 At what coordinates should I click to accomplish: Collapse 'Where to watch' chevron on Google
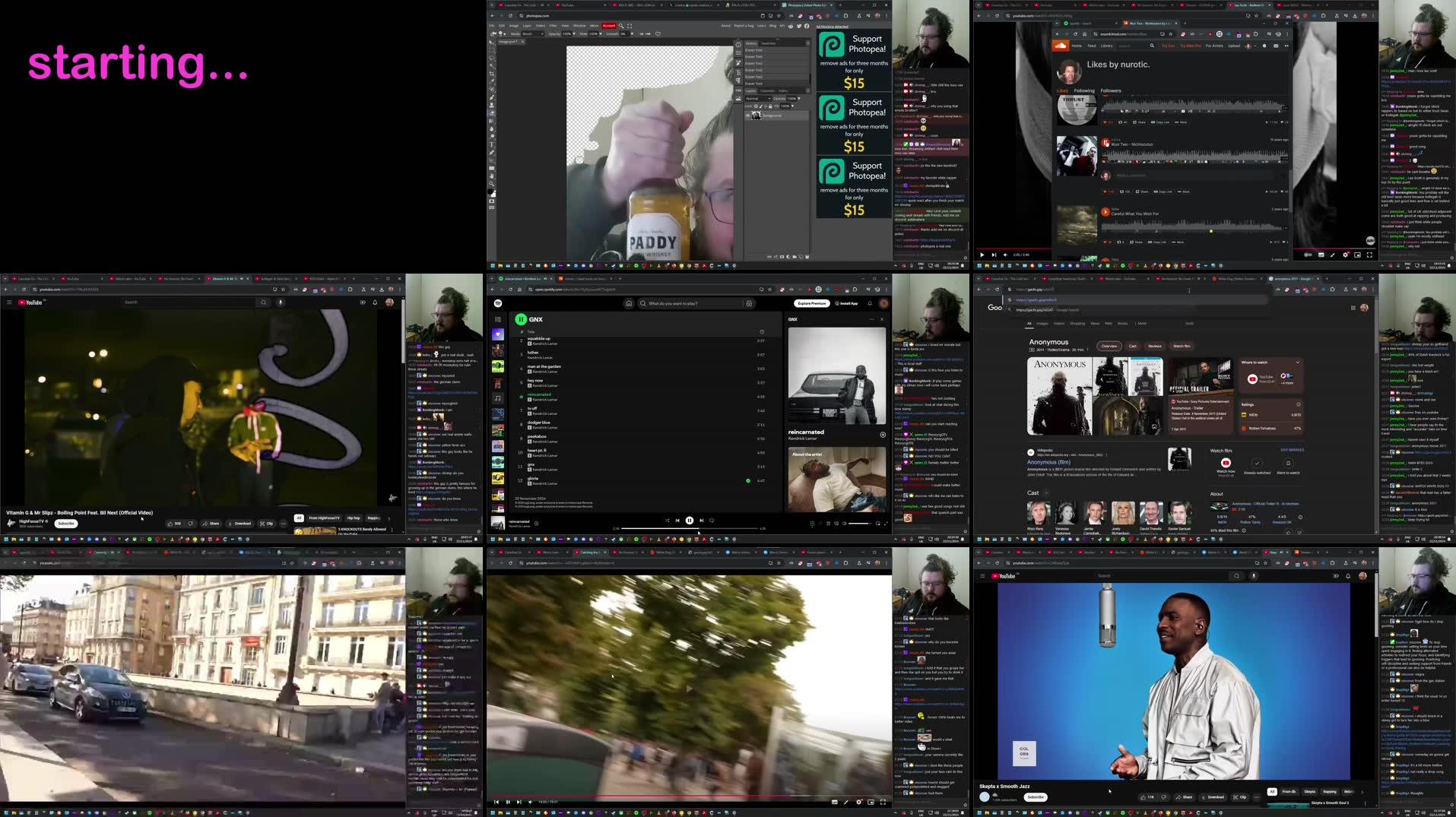point(1297,362)
